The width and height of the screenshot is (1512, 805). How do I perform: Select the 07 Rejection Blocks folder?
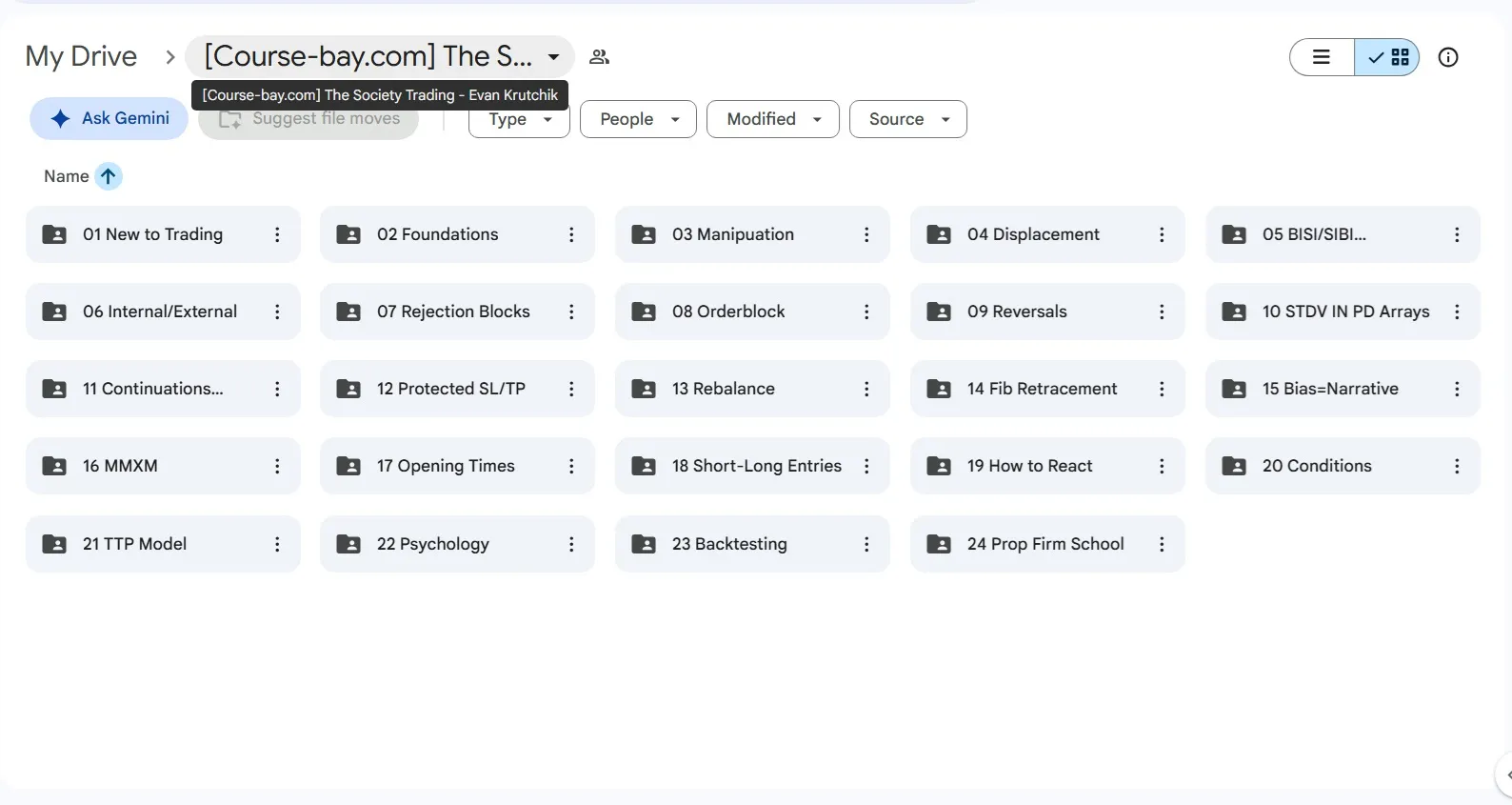pos(457,312)
